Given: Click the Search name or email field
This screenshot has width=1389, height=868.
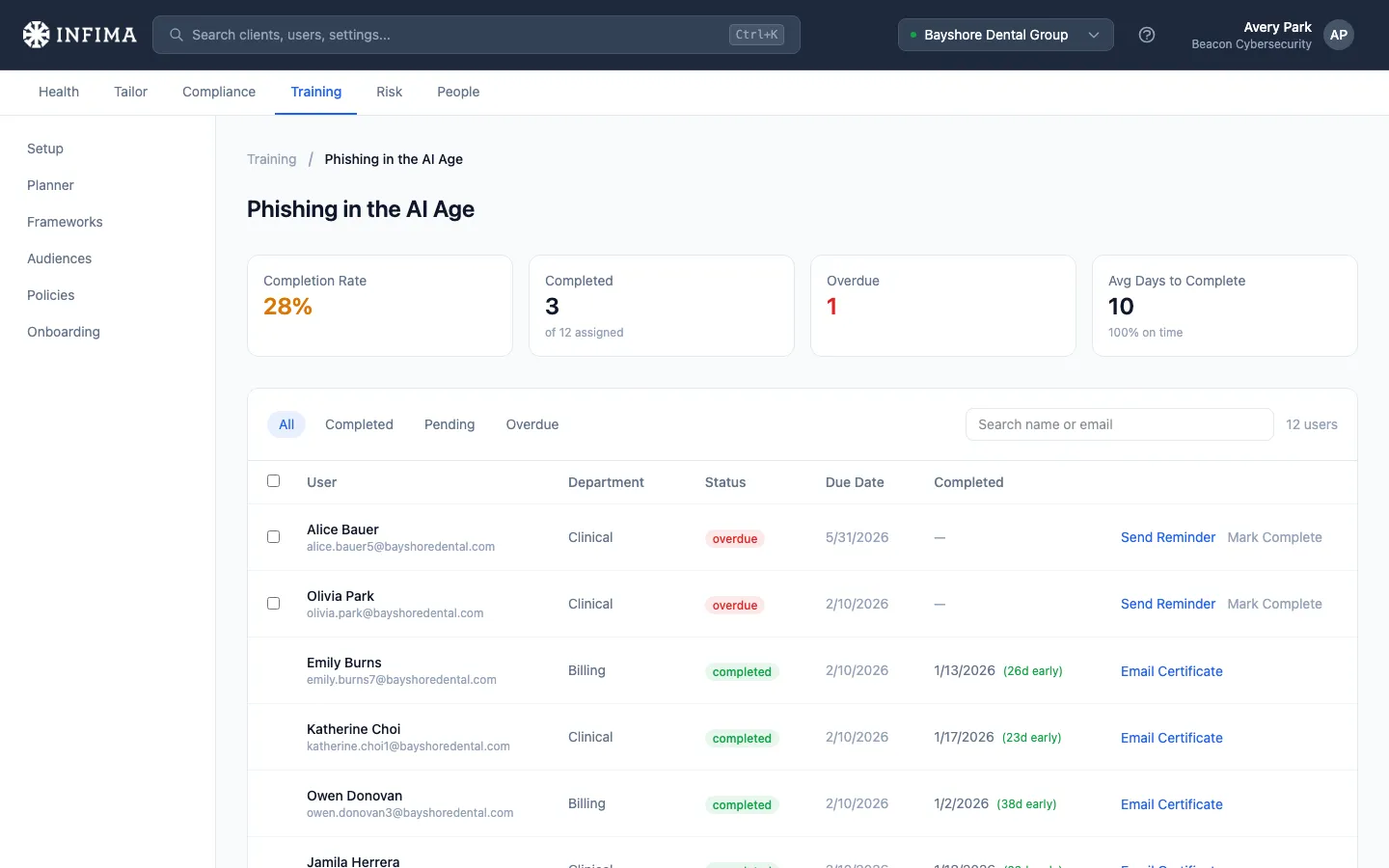Looking at the screenshot, I should coord(1120,424).
